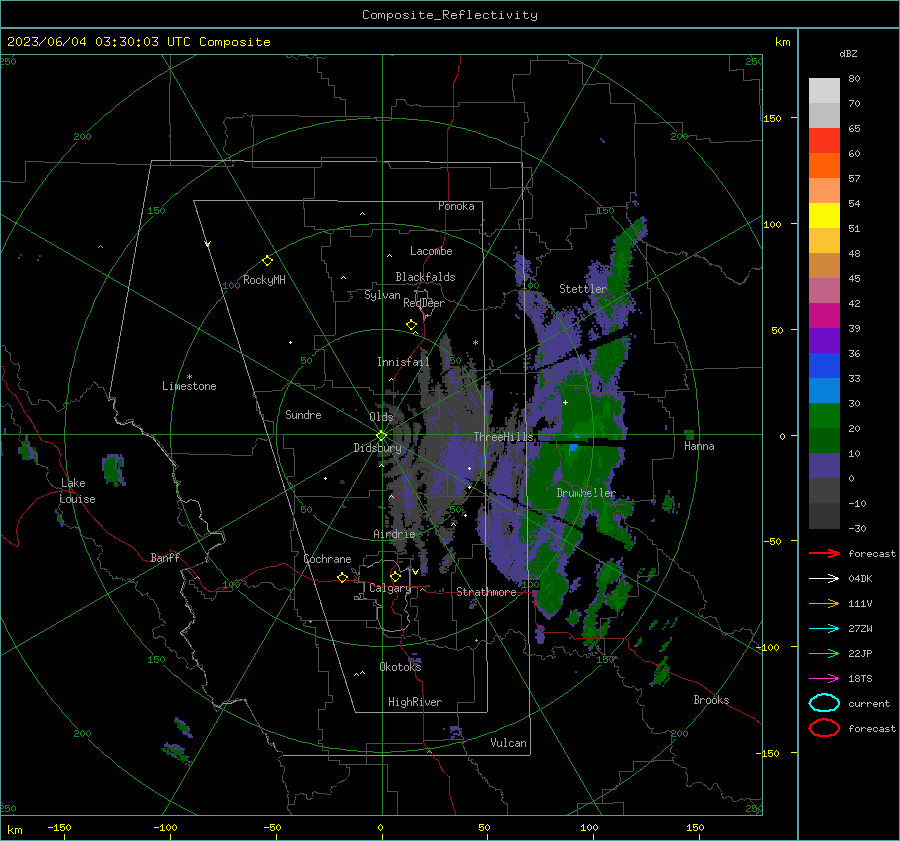Click the cyan 'current' ellipse legend icon
900x841 pixels.
coord(824,703)
